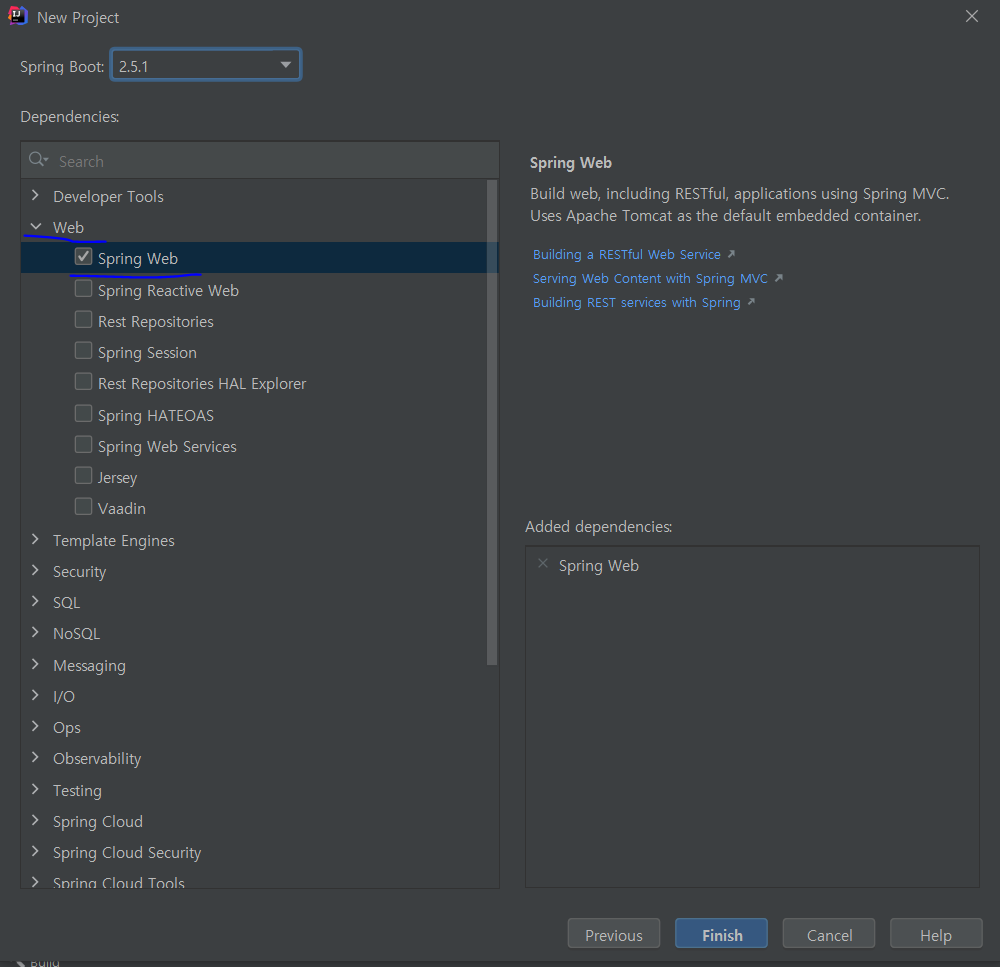The height and width of the screenshot is (967, 1000).
Task: Expand the Messaging category
Action: click(36, 664)
